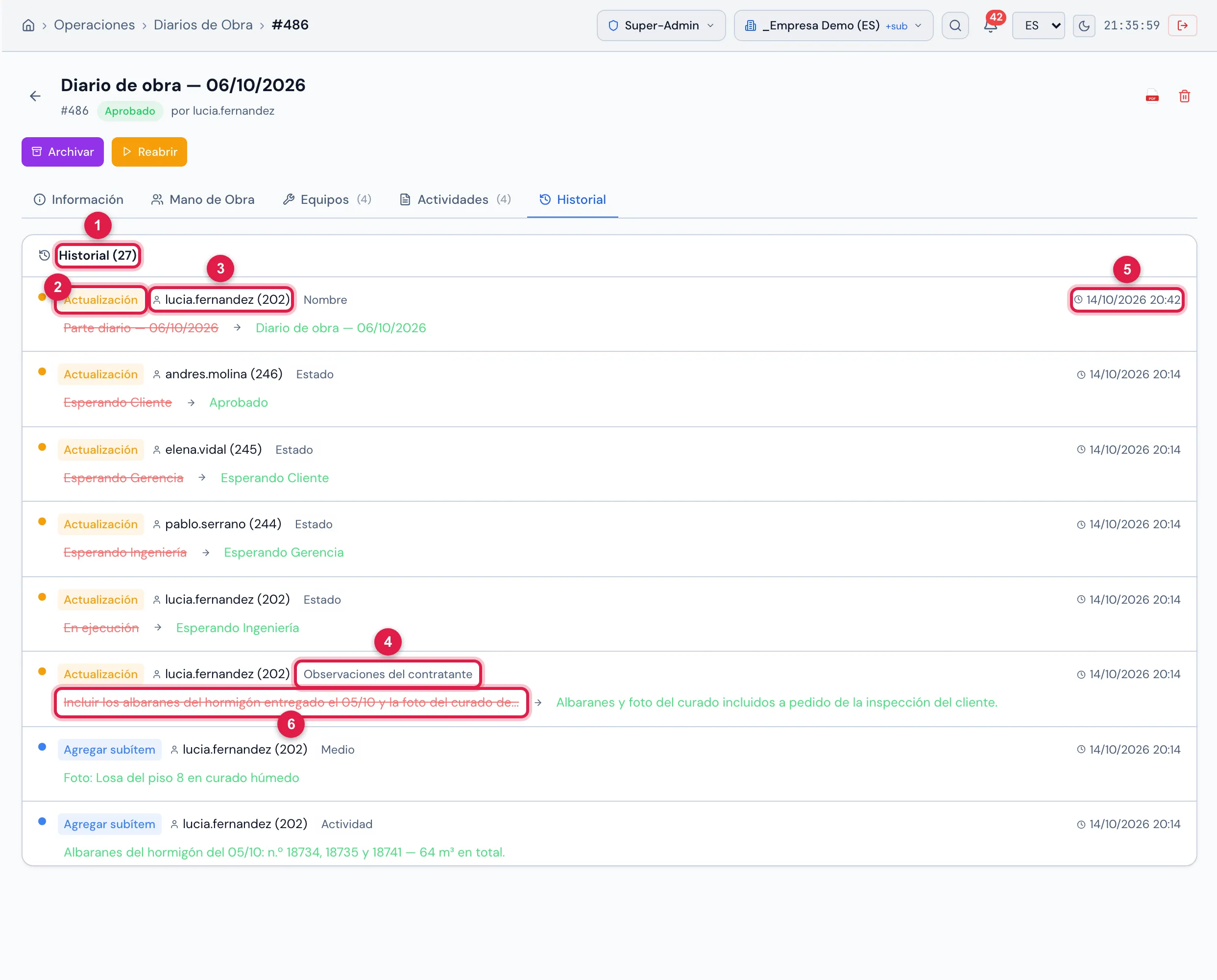Toggle dark mode moon icon
The width and height of the screenshot is (1217, 980).
[x=1084, y=25]
